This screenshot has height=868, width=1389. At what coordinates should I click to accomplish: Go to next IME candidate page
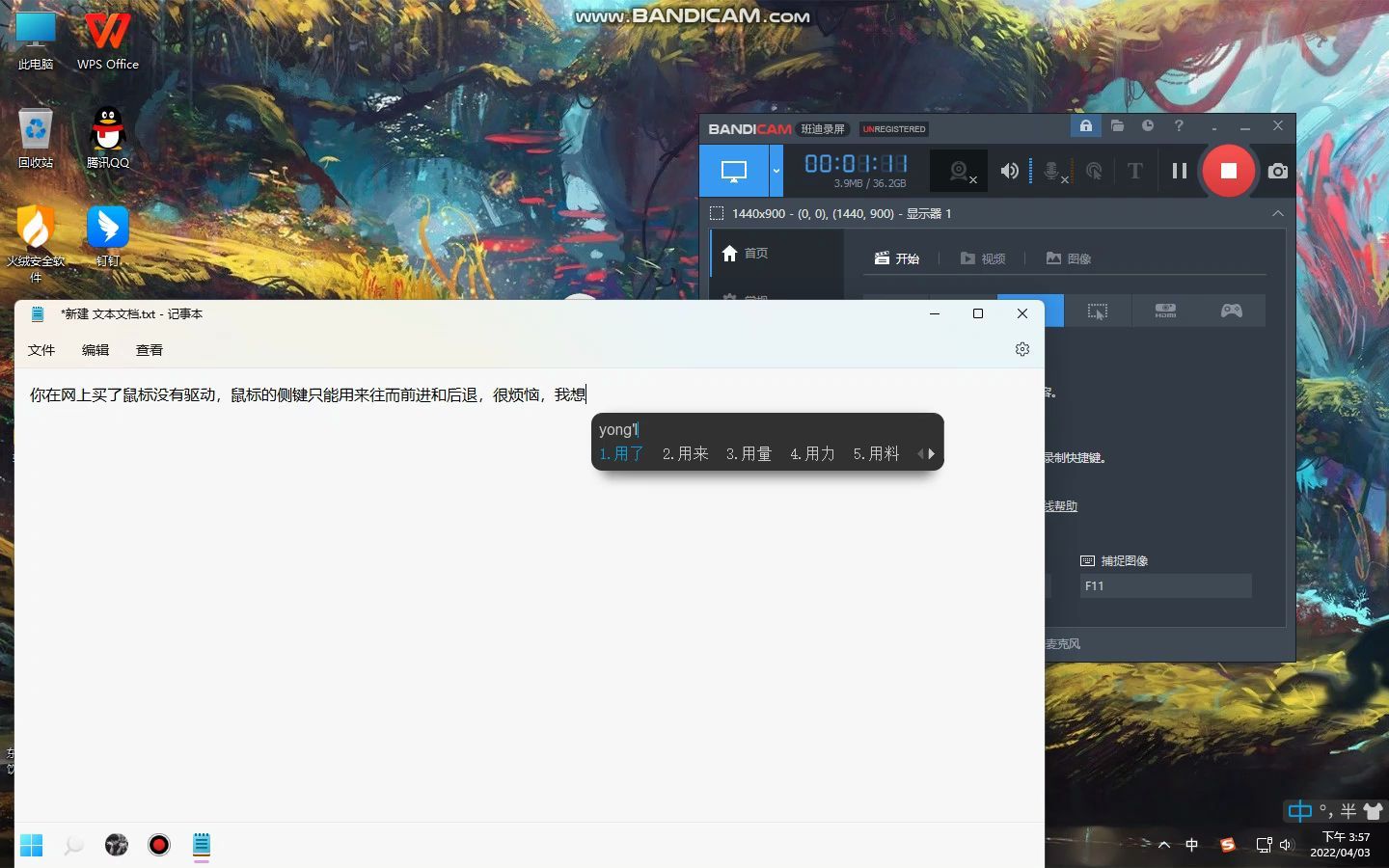click(x=932, y=453)
